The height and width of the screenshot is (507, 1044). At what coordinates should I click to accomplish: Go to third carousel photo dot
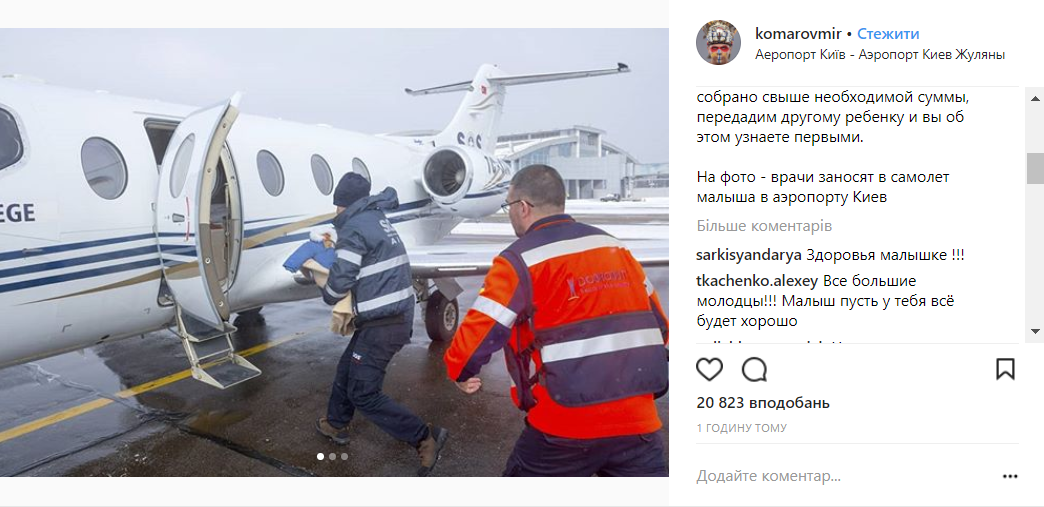pos(344,456)
